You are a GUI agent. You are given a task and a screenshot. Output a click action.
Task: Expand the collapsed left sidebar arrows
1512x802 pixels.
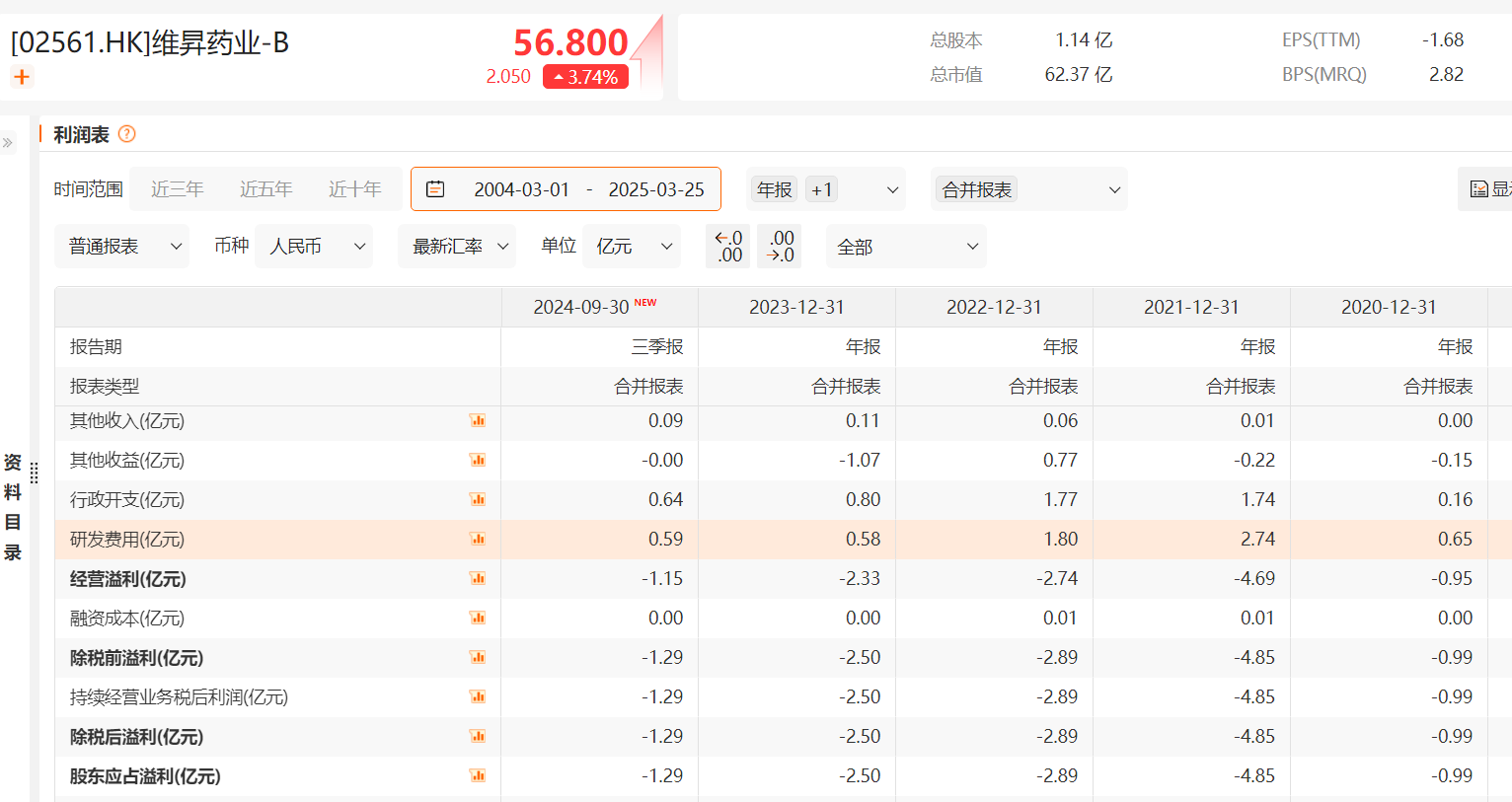[8, 143]
